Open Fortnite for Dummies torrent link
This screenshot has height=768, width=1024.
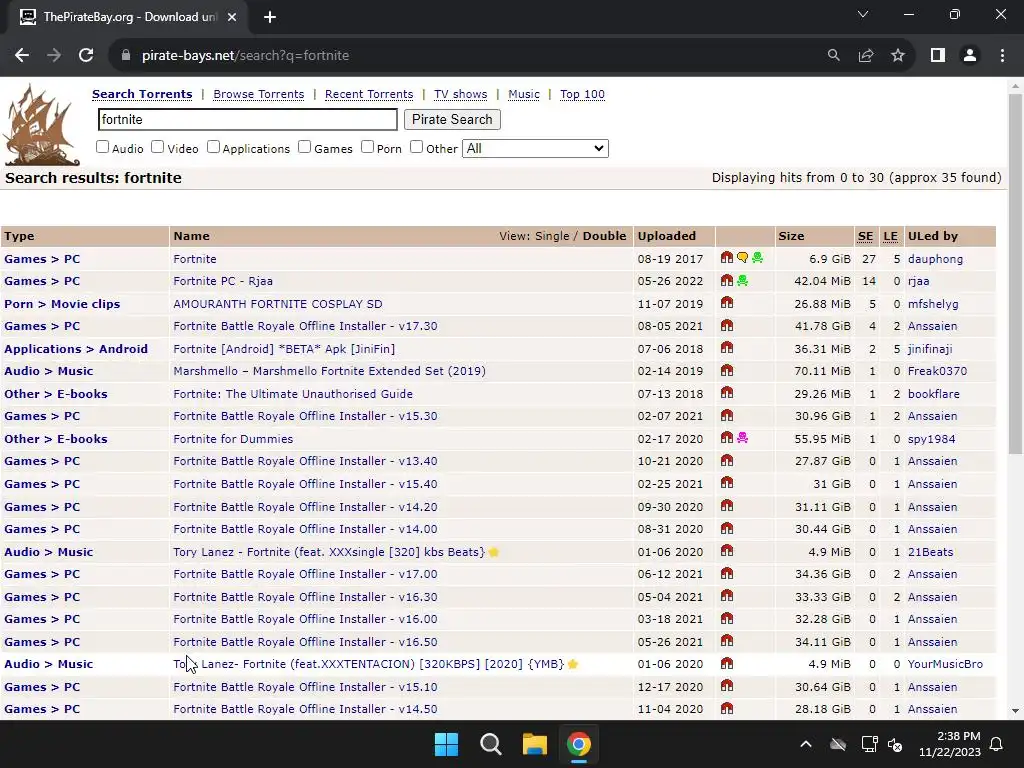pos(233,439)
